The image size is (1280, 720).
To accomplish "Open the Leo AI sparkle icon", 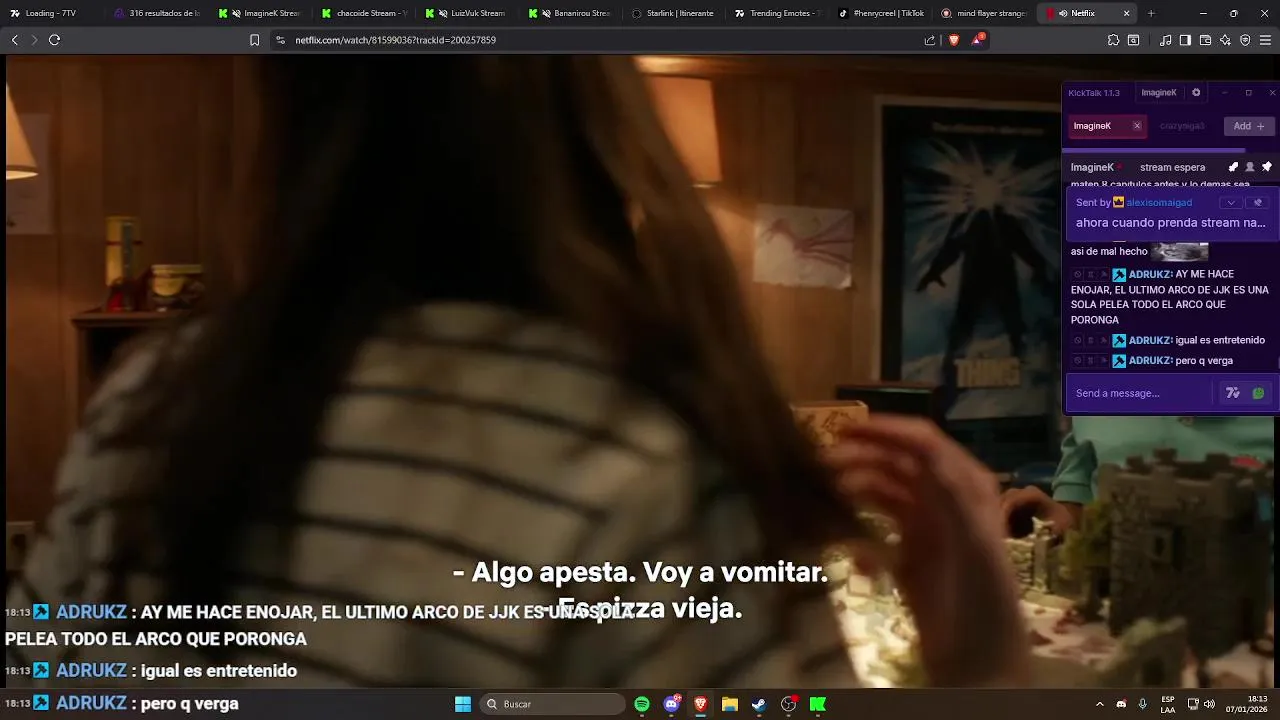I will click(1225, 40).
